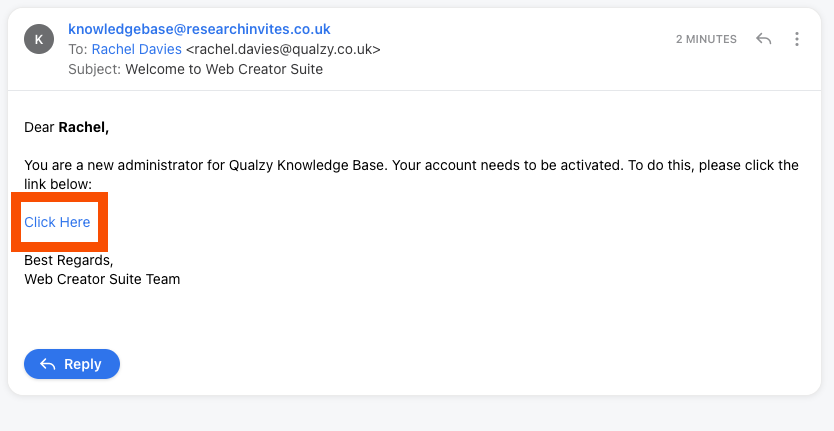Screen dimensions: 834x431
Task: Click the "Subject:" label
Action: click(95, 69)
